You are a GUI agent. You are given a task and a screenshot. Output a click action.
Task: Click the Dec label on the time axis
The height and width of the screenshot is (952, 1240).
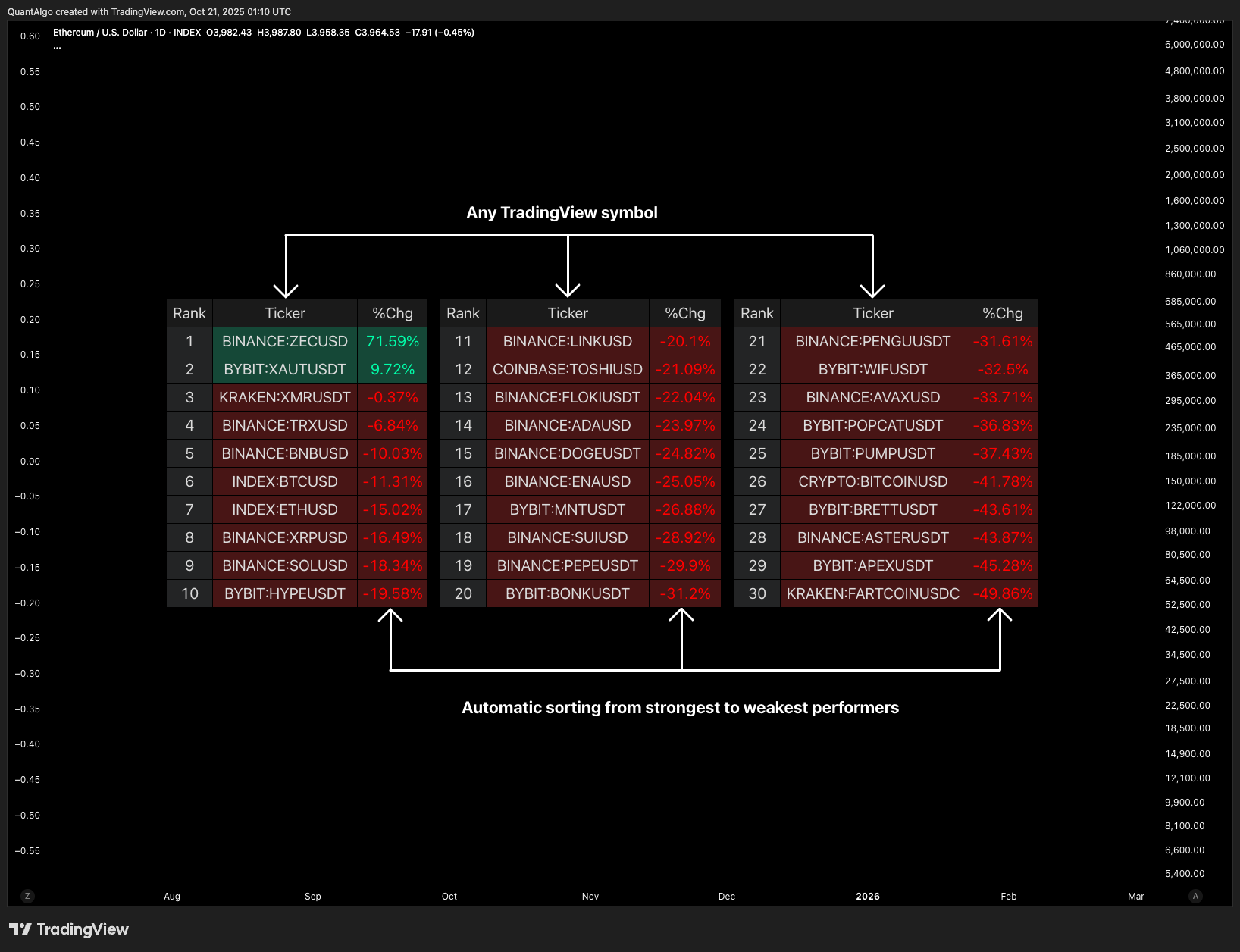pos(727,897)
